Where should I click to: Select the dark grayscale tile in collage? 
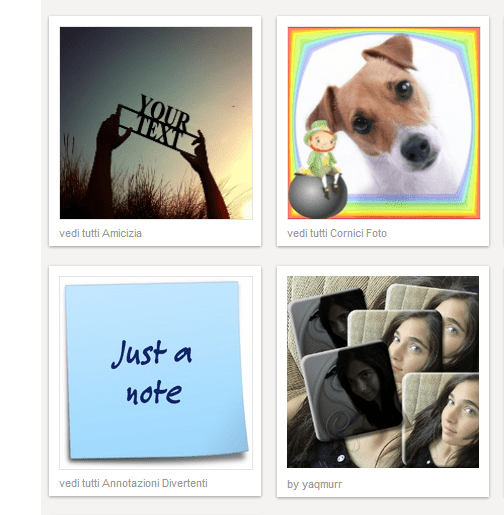coord(352,391)
